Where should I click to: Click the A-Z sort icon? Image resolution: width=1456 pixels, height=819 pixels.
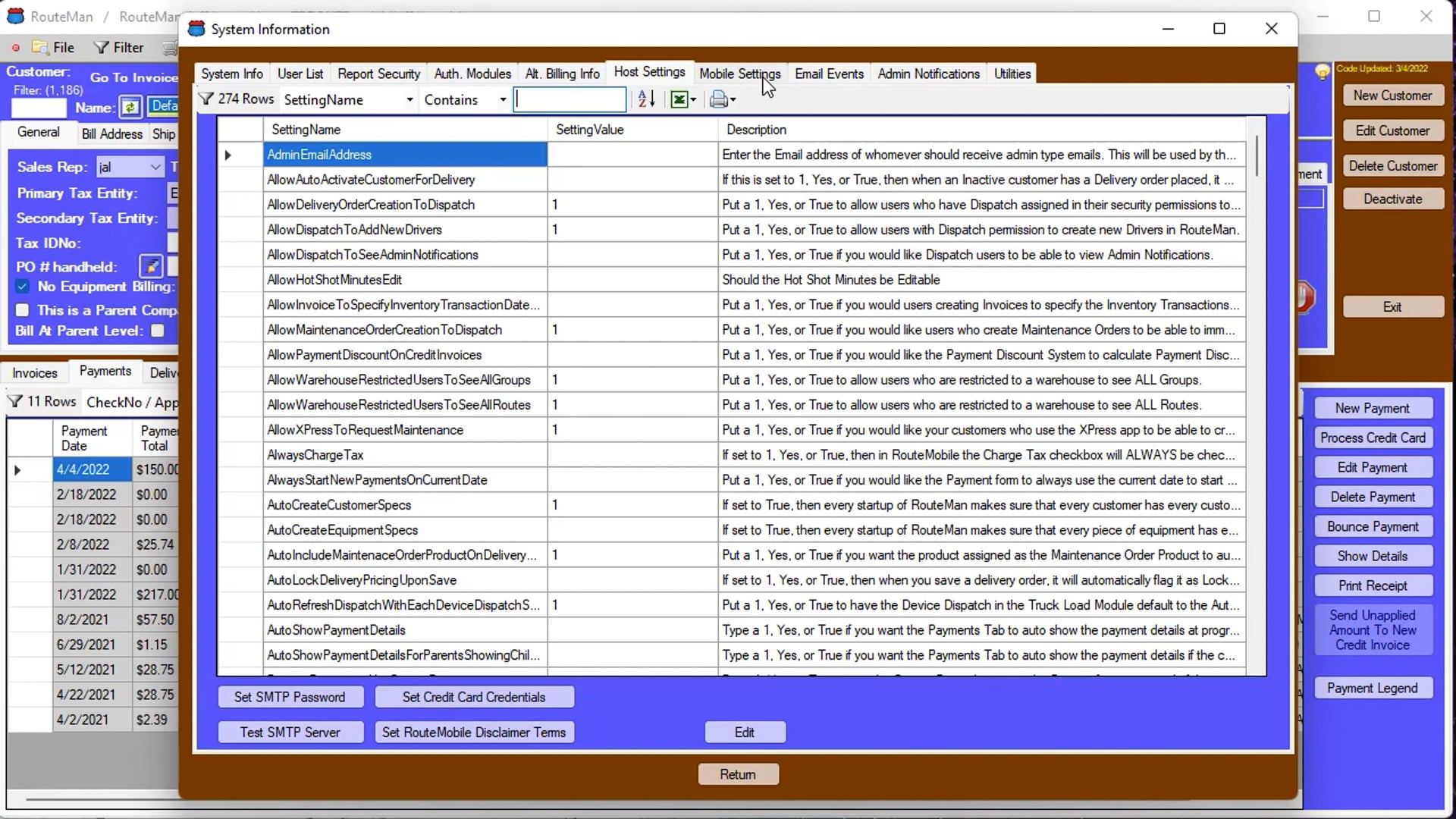646,99
